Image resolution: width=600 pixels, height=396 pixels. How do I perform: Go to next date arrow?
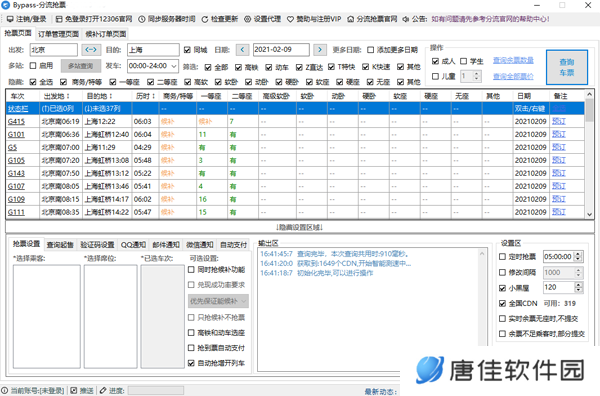point(320,50)
